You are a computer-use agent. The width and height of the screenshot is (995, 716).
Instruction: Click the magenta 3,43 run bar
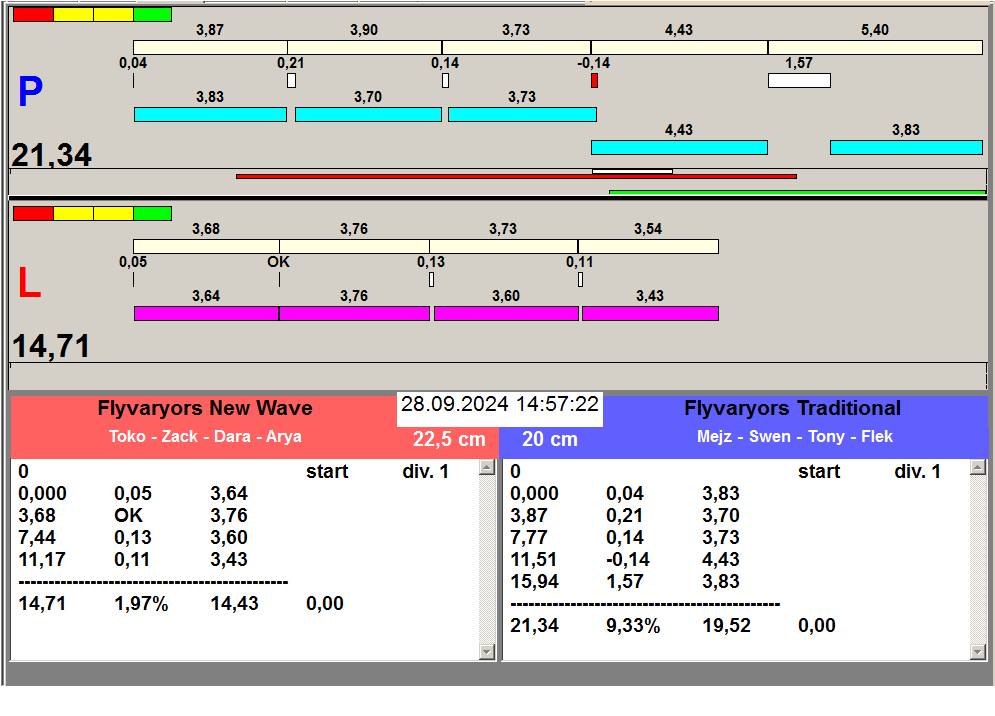click(x=650, y=313)
